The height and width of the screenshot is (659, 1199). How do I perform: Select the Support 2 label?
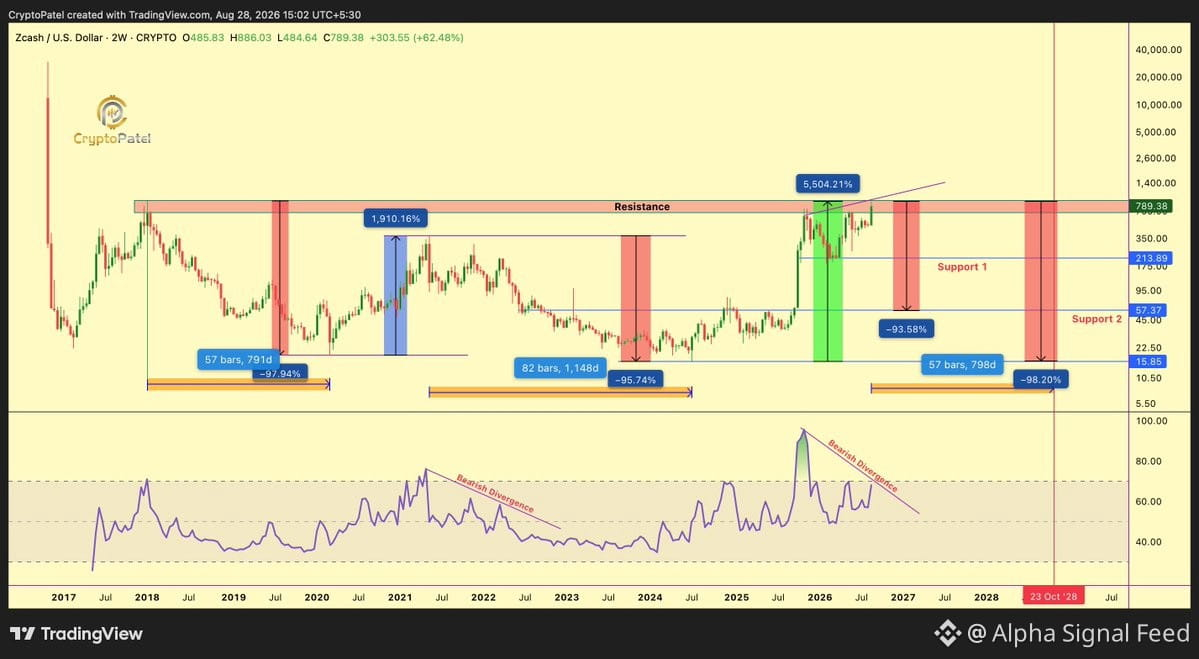tap(1097, 319)
